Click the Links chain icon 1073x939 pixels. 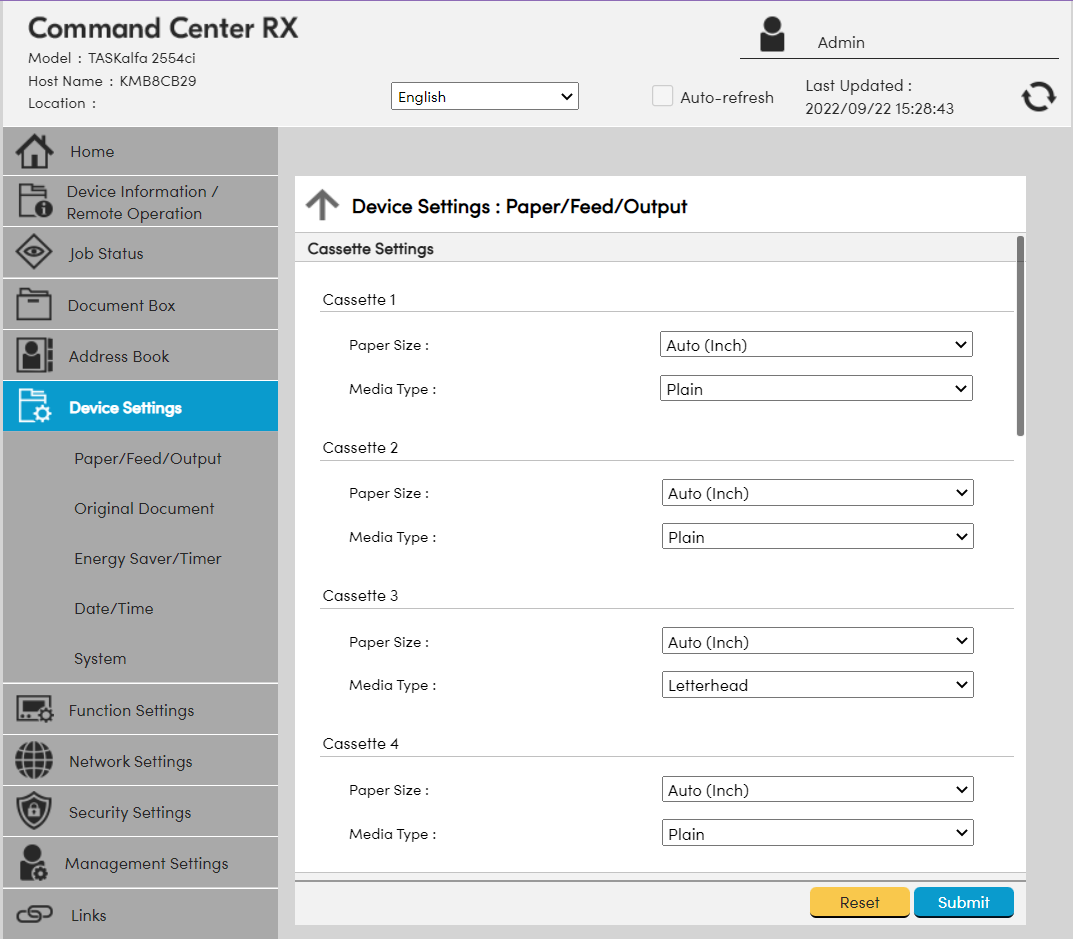point(34,914)
